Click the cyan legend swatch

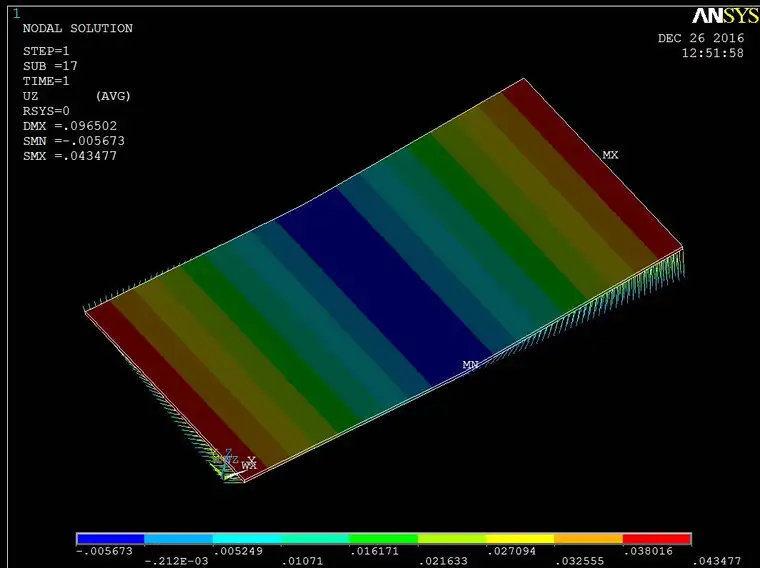[x=247, y=539]
